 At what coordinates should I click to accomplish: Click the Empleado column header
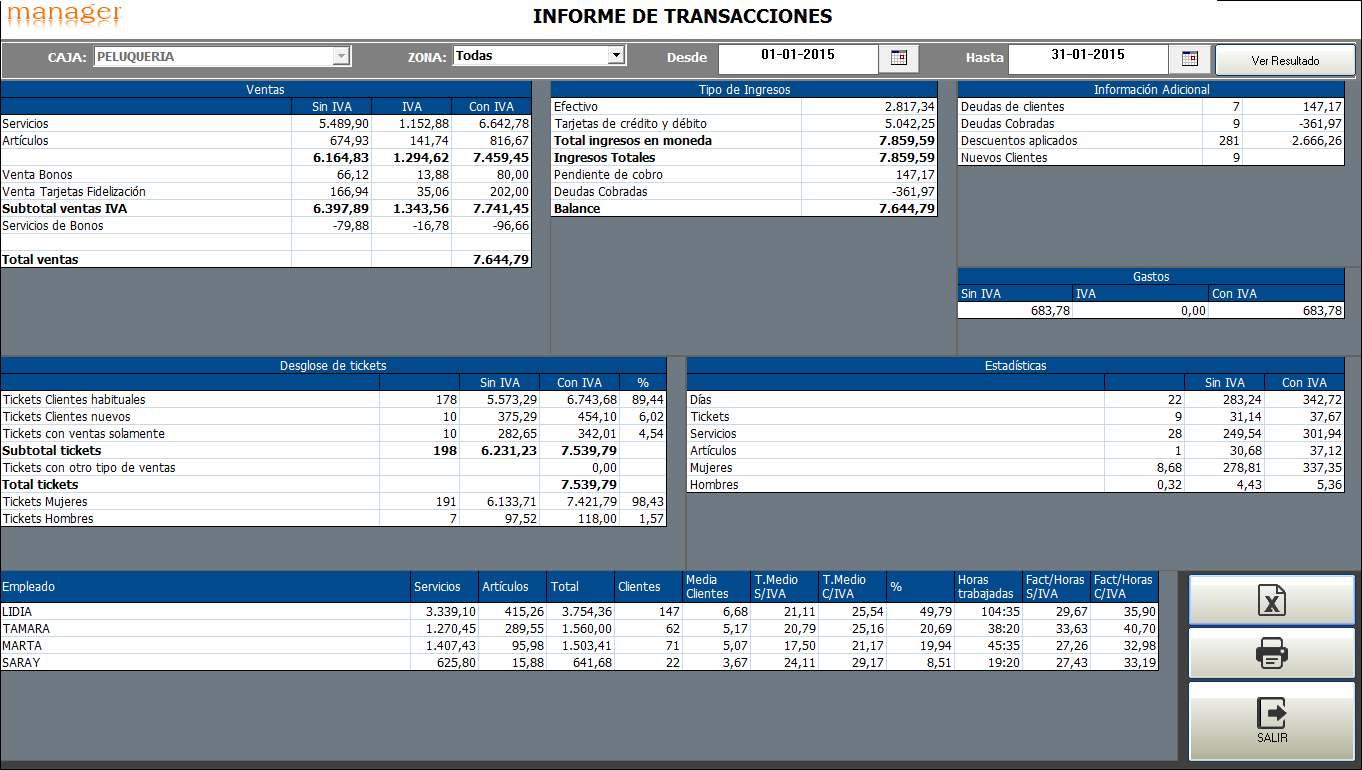tap(205, 587)
